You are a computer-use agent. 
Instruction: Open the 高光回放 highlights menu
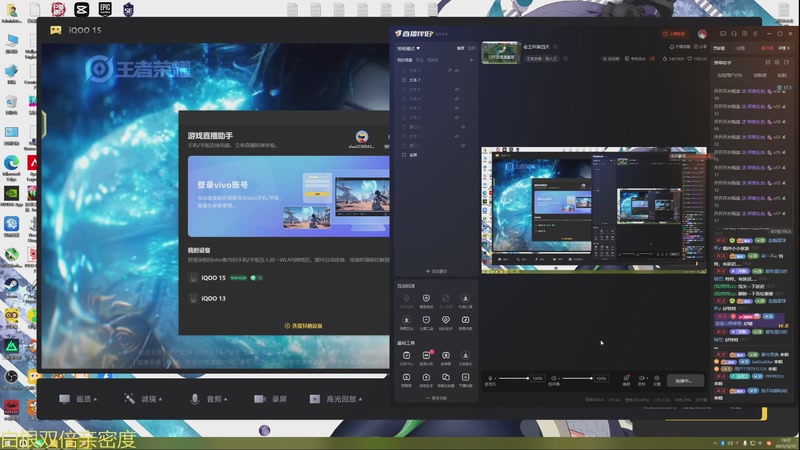tap(336, 399)
